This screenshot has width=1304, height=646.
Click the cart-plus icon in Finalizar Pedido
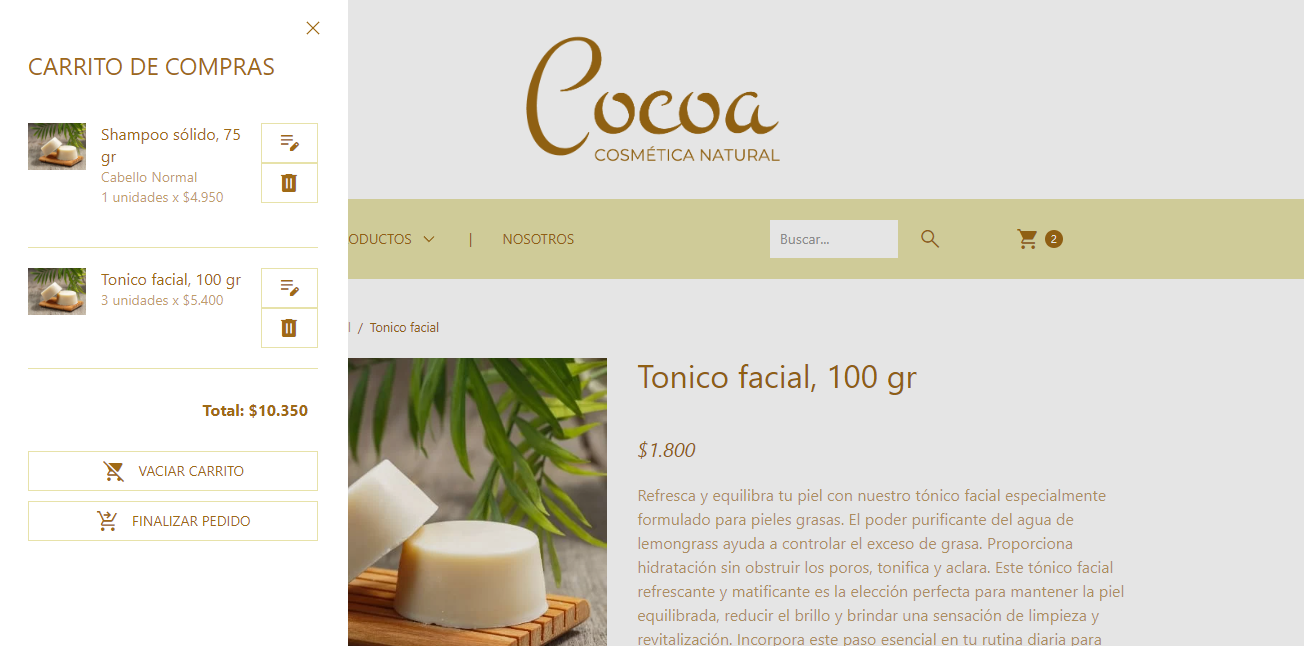click(107, 521)
